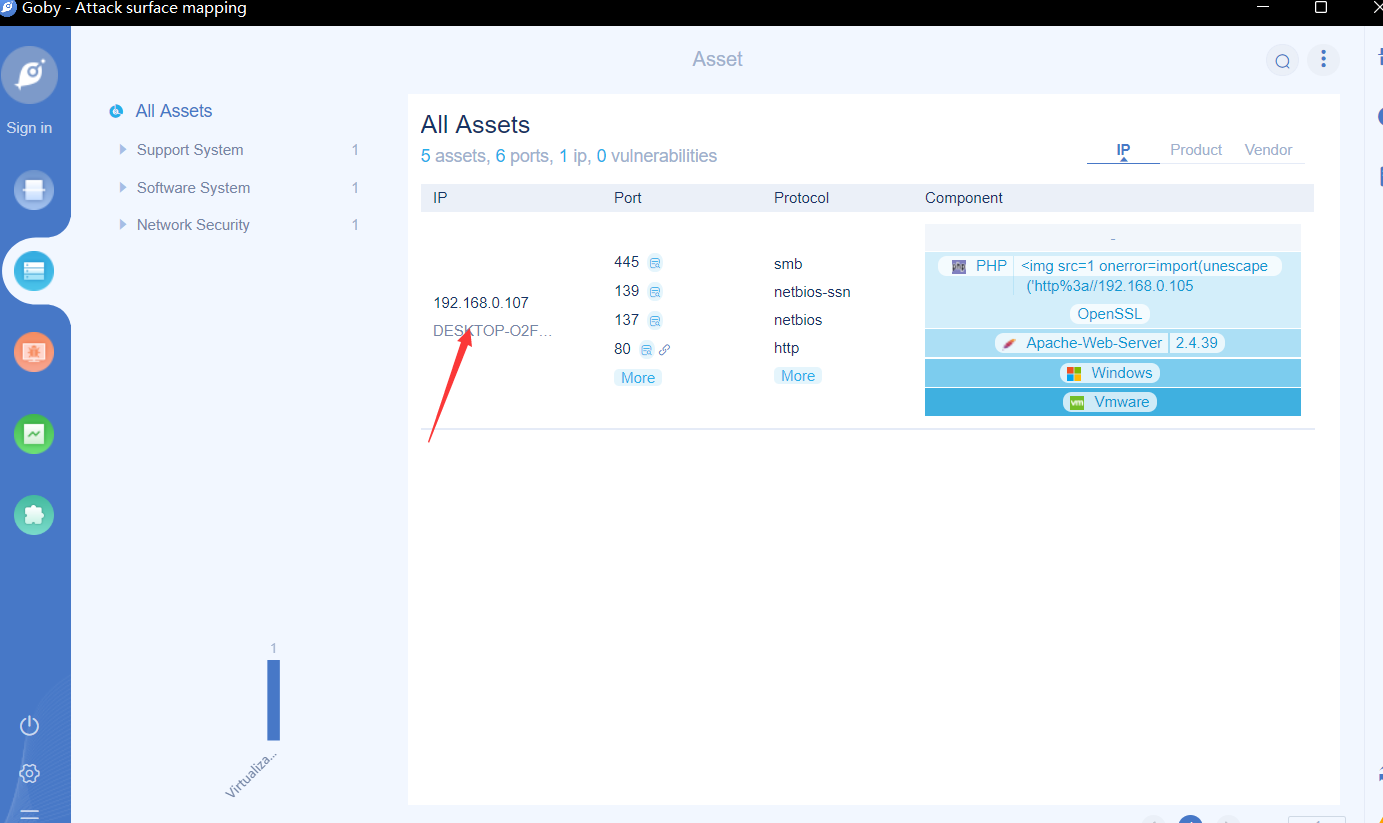Click the Component column header
1383x823 pixels.
pyautogui.click(x=964, y=198)
